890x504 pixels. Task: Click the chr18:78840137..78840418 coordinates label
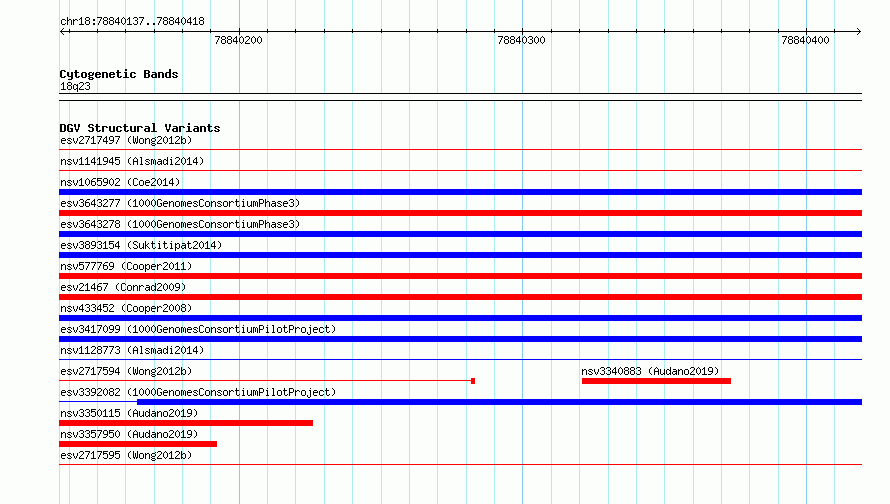pos(132,22)
